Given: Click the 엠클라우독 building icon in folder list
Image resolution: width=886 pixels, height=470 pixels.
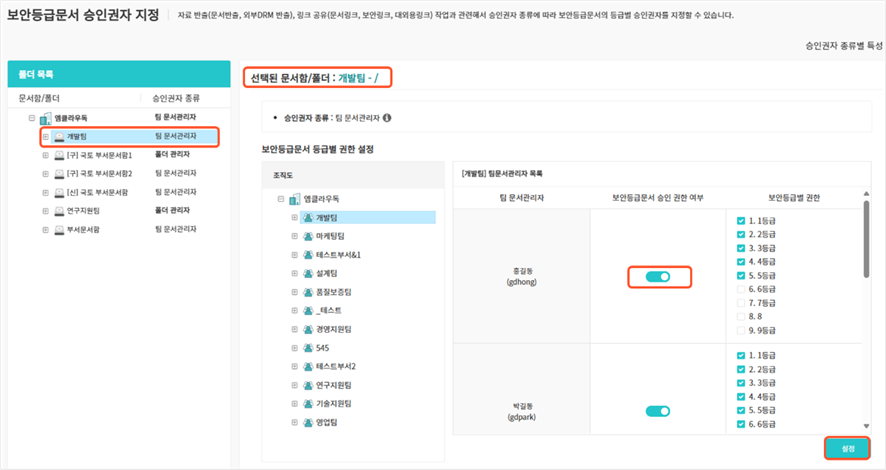Looking at the screenshot, I should coord(46,118).
